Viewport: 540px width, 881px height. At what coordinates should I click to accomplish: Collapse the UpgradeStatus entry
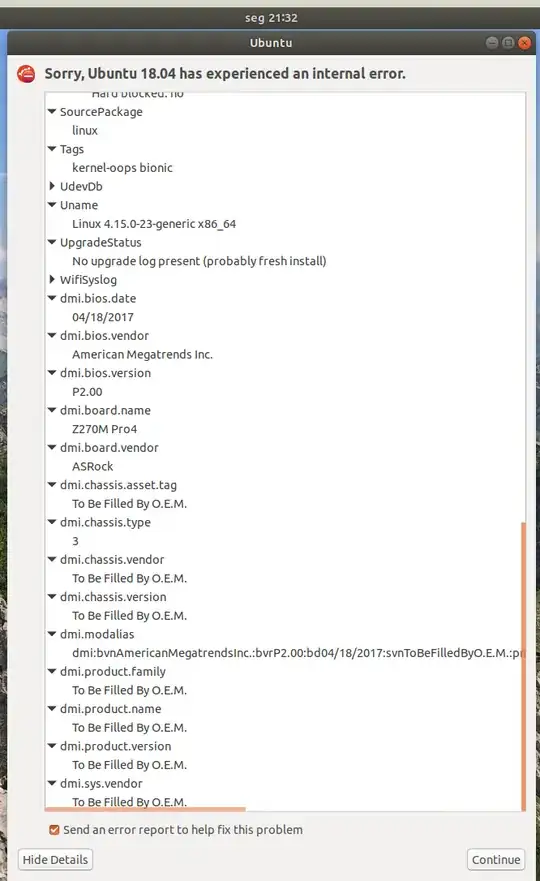(52, 242)
